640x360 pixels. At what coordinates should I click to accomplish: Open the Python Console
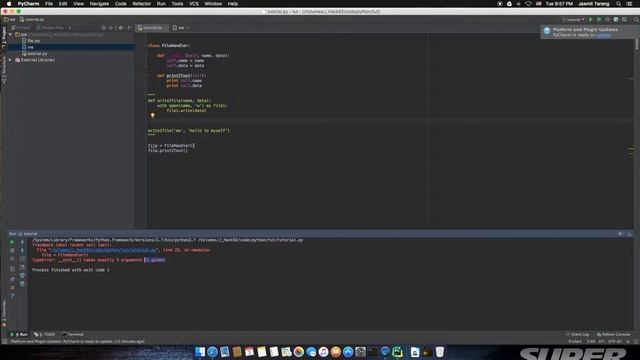click(613, 334)
